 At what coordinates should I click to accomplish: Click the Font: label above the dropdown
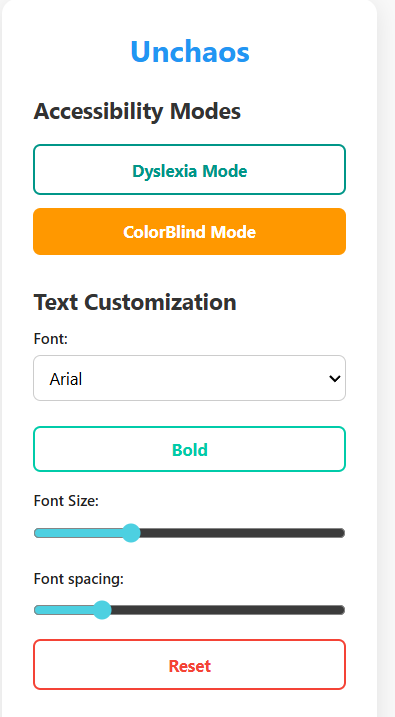(51, 339)
